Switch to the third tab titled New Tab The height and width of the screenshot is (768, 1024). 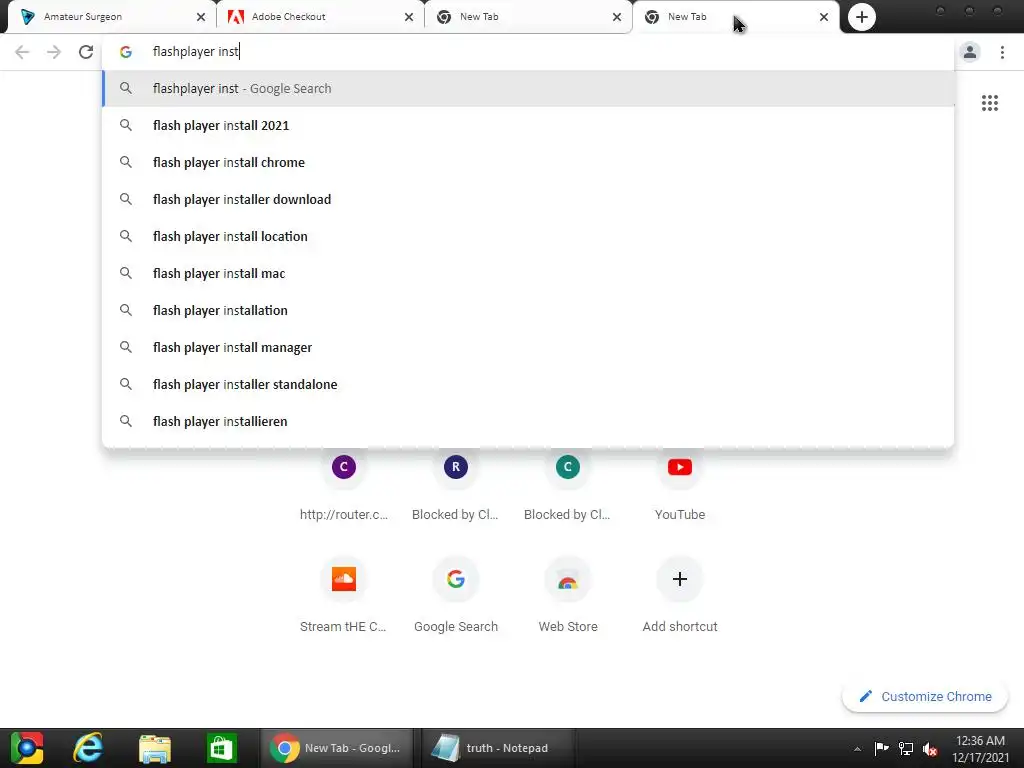528,17
